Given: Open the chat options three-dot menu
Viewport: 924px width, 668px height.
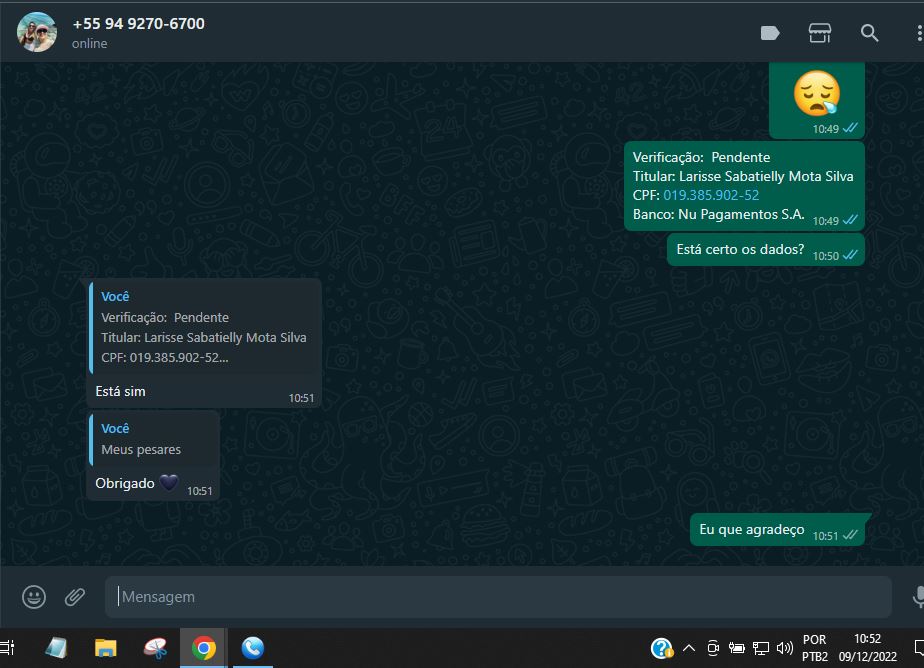Looking at the screenshot, I should [918, 33].
